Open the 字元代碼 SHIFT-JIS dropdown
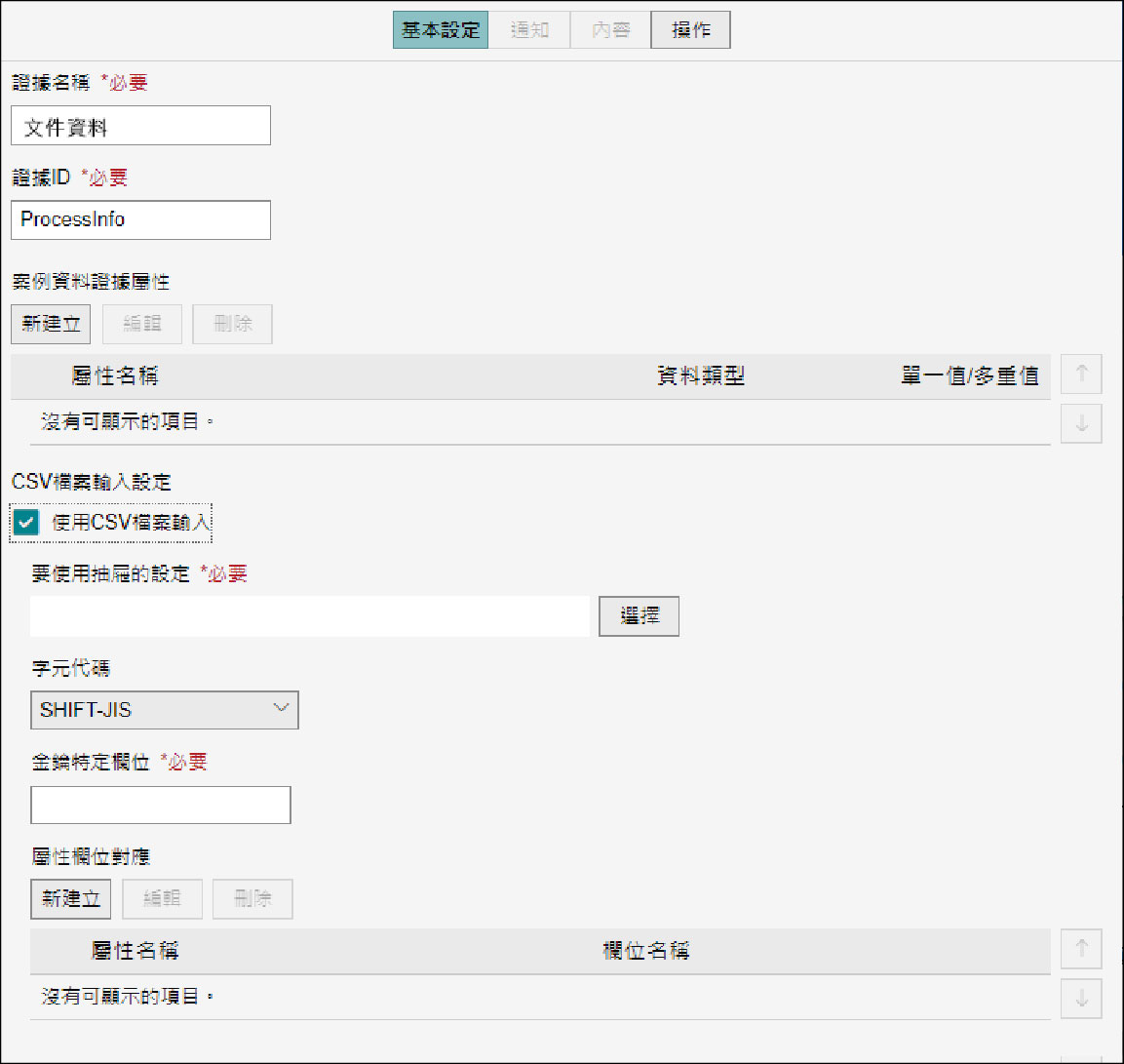The image size is (1124, 1064). pyautogui.click(x=164, y=710)
